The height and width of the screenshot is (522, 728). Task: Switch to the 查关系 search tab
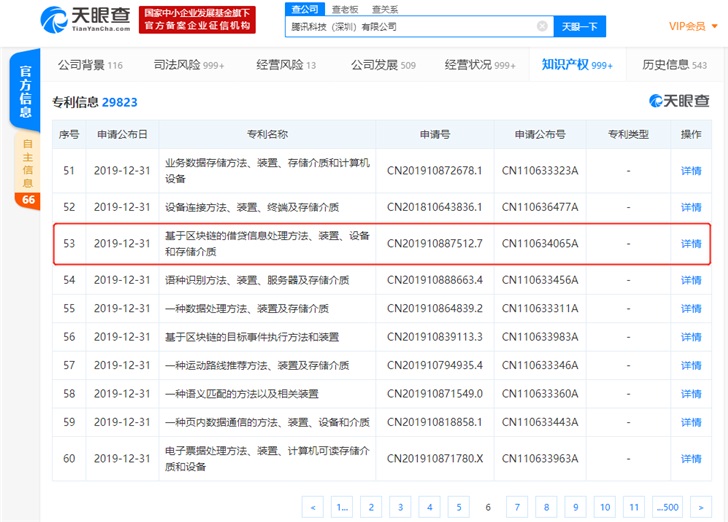pyautogui.click(x=385, y=8)
